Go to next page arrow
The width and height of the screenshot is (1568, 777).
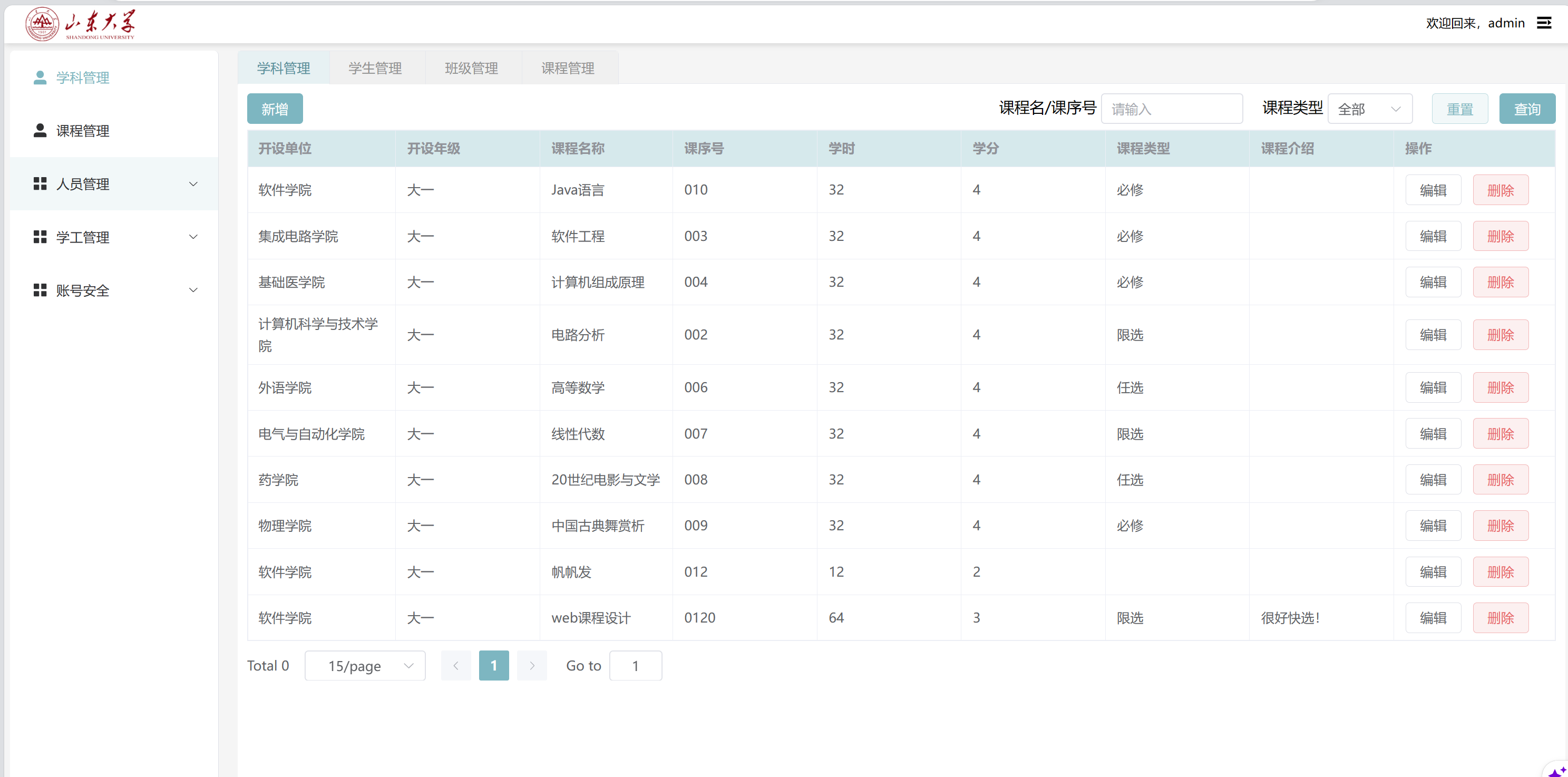tap(532, 666)
